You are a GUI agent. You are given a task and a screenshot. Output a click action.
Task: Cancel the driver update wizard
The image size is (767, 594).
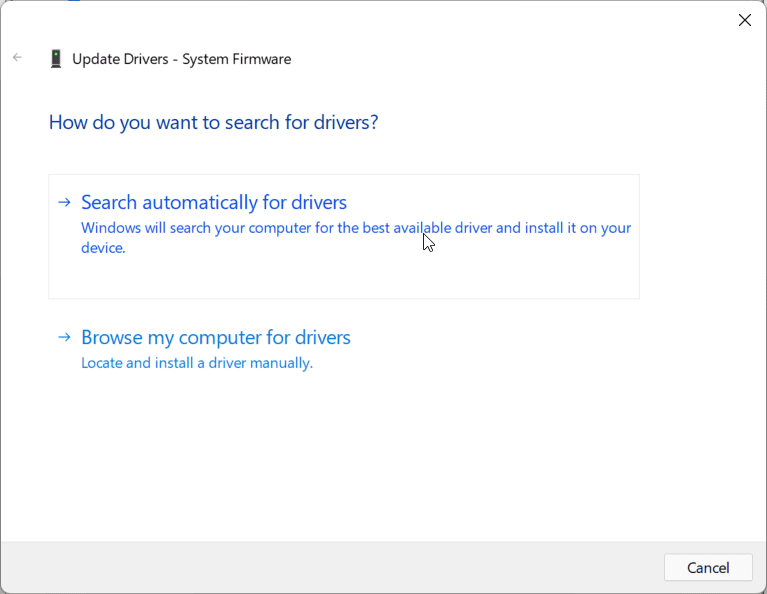pyautogui.click(x=708, y=568)
